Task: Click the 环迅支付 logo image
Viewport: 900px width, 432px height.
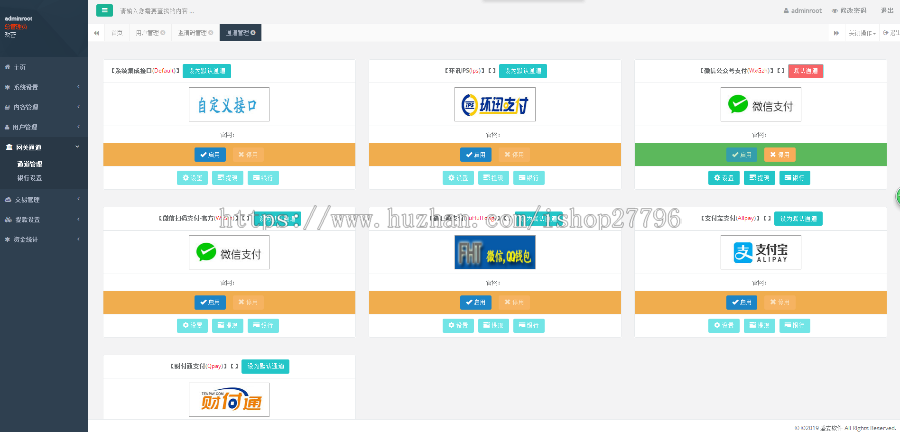Action: pyautogui.click(x=495, y=104)
